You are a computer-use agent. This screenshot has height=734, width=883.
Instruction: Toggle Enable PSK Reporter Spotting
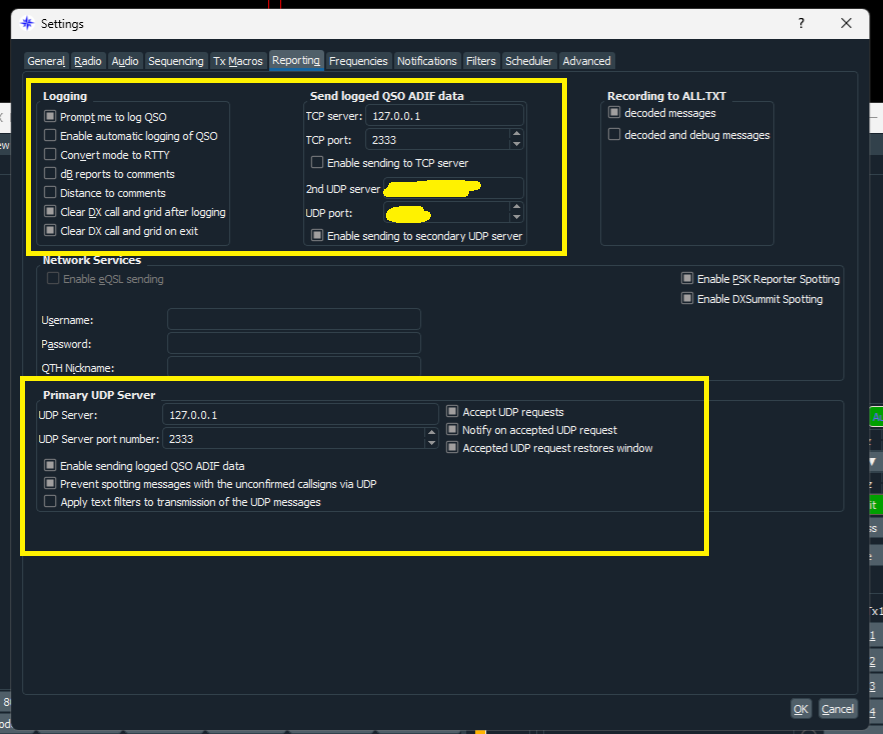coord(687,279)
